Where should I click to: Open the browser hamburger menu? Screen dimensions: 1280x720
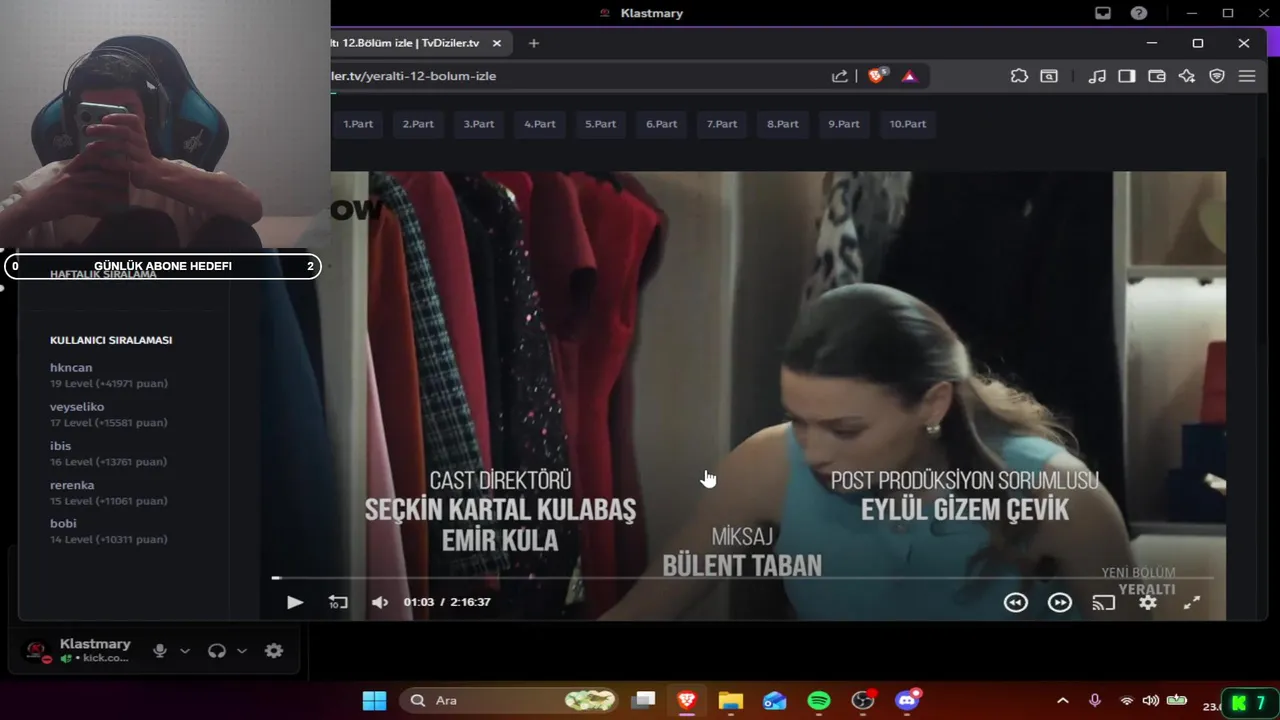tap(1247, 76)
